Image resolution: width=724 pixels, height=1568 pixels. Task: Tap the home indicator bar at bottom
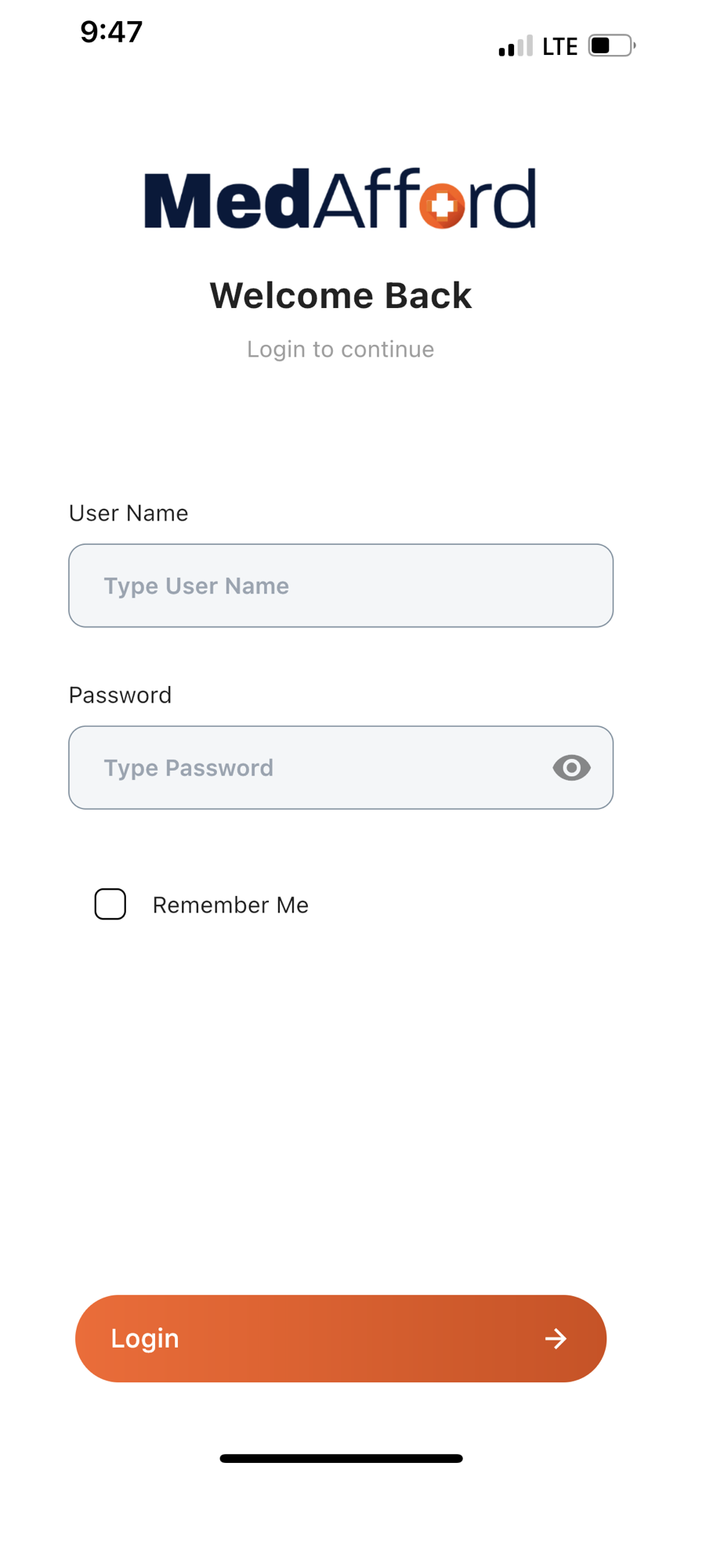tap(341, 1458)
